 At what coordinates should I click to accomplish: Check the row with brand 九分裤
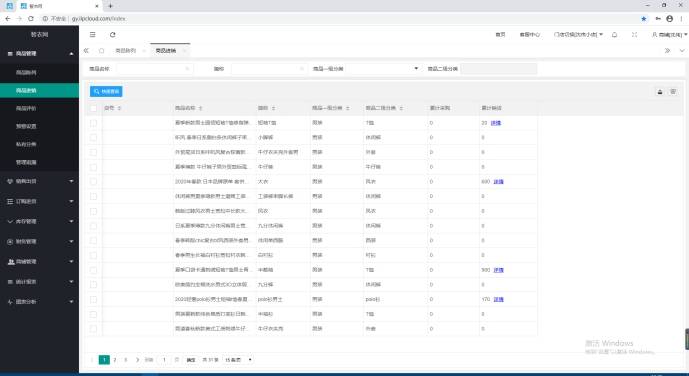pyautogui.click(x=93, y=285)
